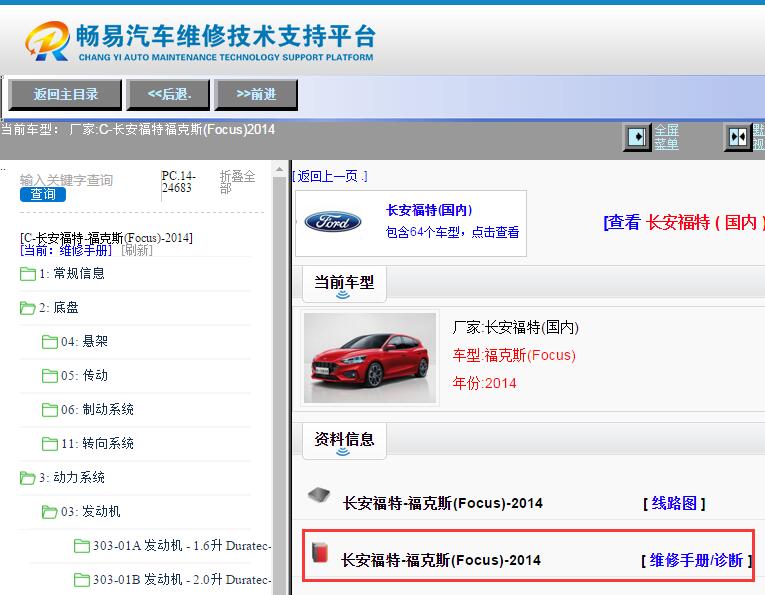Click the blue 查询 search button
The image size is (765, 595).
[43, 194]
